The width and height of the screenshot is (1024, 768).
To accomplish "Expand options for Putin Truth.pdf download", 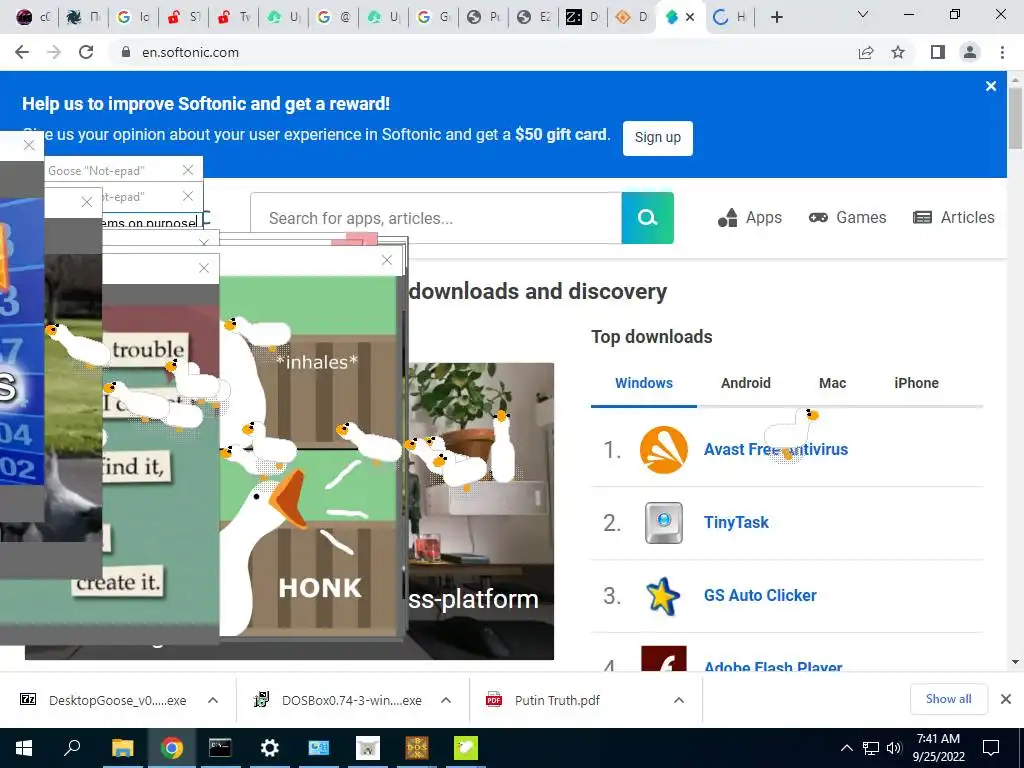I will click(679, 700).
